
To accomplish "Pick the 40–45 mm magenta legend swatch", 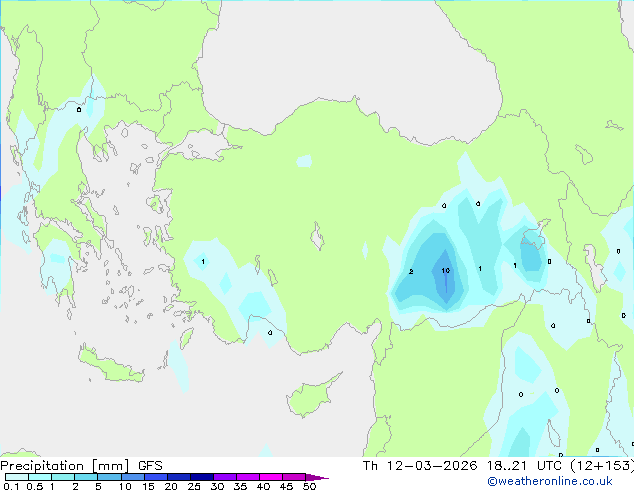I will tap(271, 477).
